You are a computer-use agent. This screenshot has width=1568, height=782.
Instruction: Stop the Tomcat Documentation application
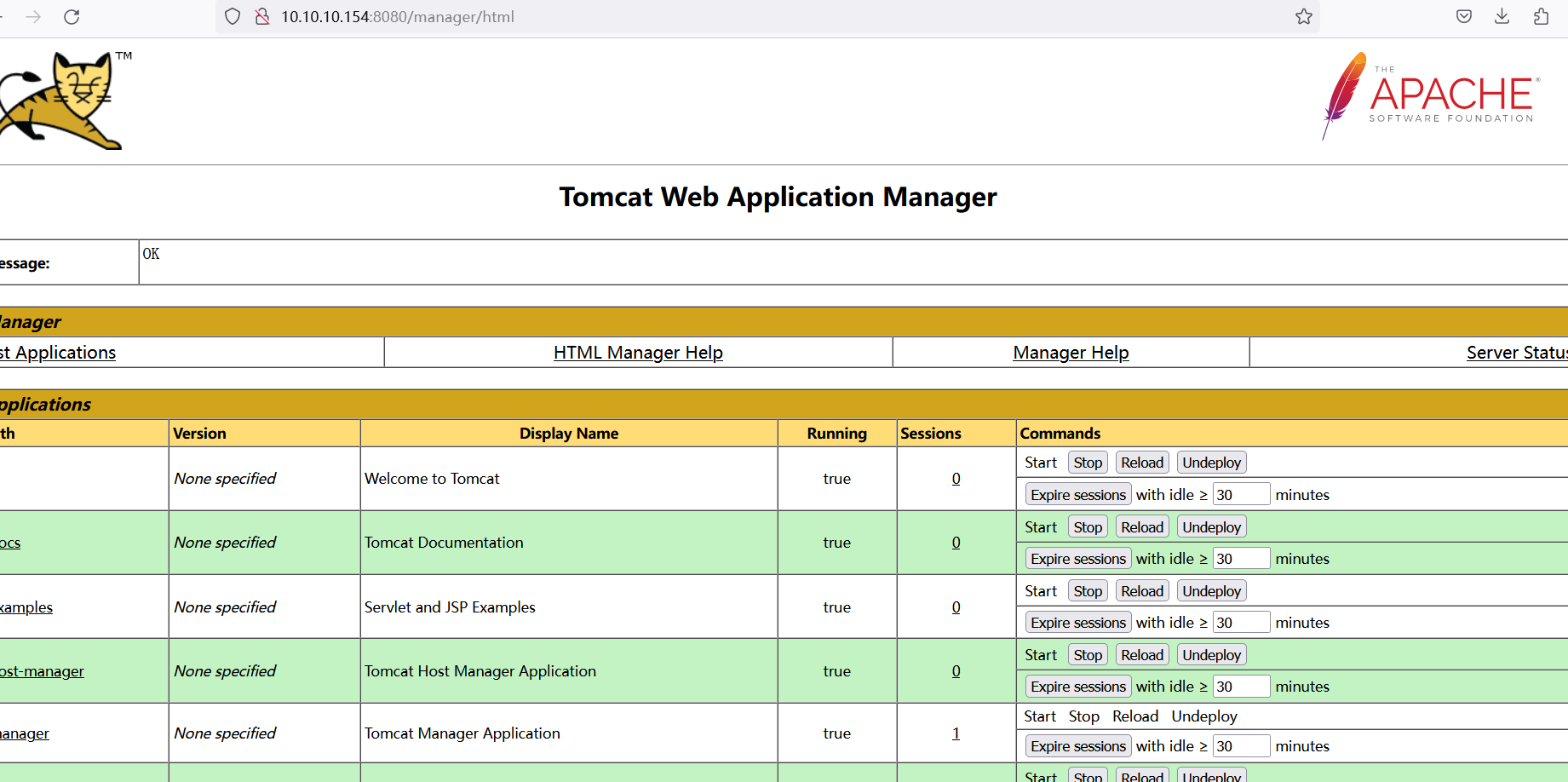(1088, 527)
